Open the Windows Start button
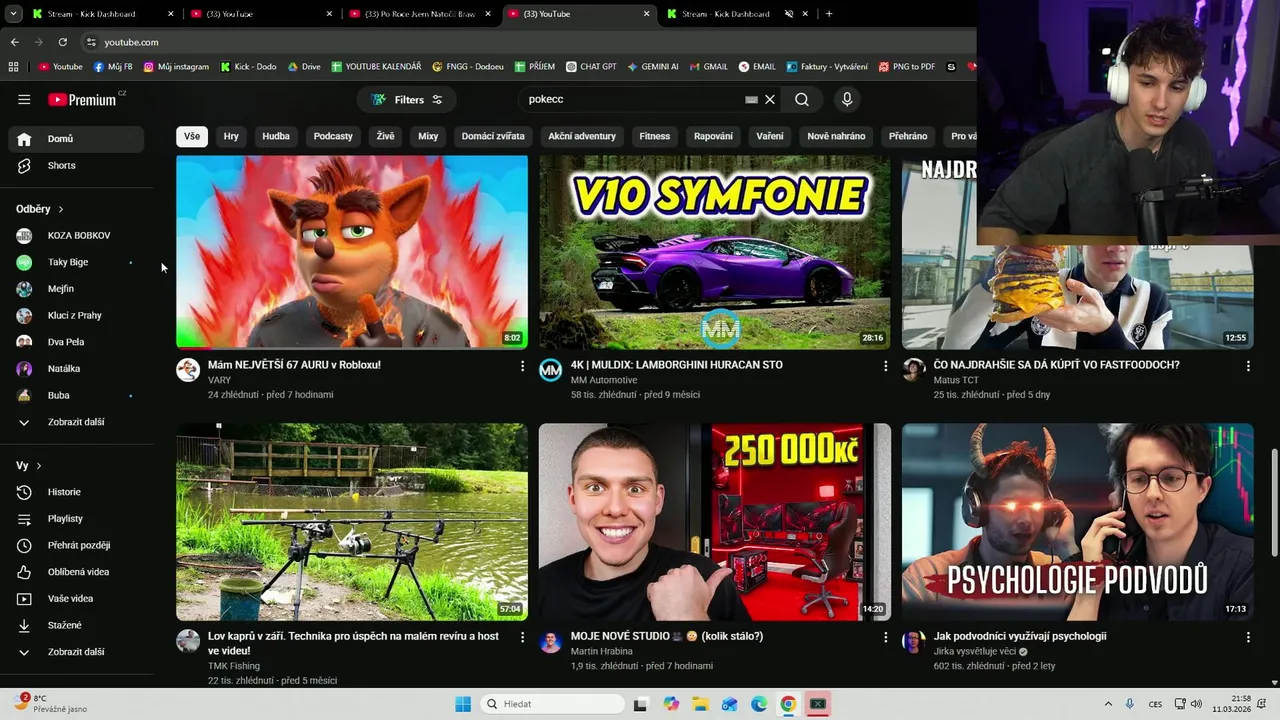1280x720 pixels. pos(463,704)
